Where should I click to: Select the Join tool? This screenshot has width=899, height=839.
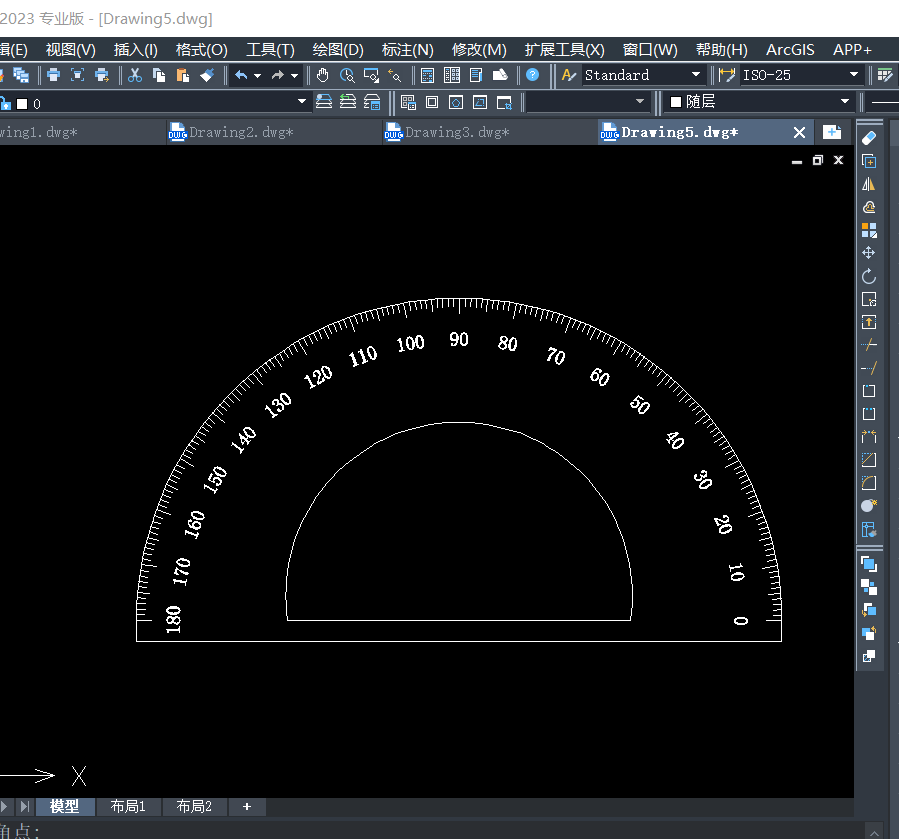(x=869, y=437)
